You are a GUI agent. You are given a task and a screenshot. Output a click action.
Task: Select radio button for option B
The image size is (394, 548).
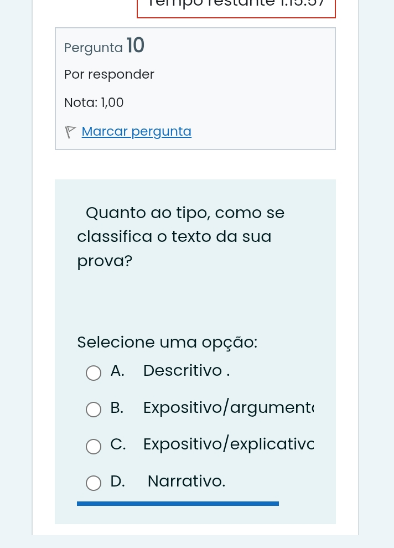pyautogui.click(x=93, y=409)
